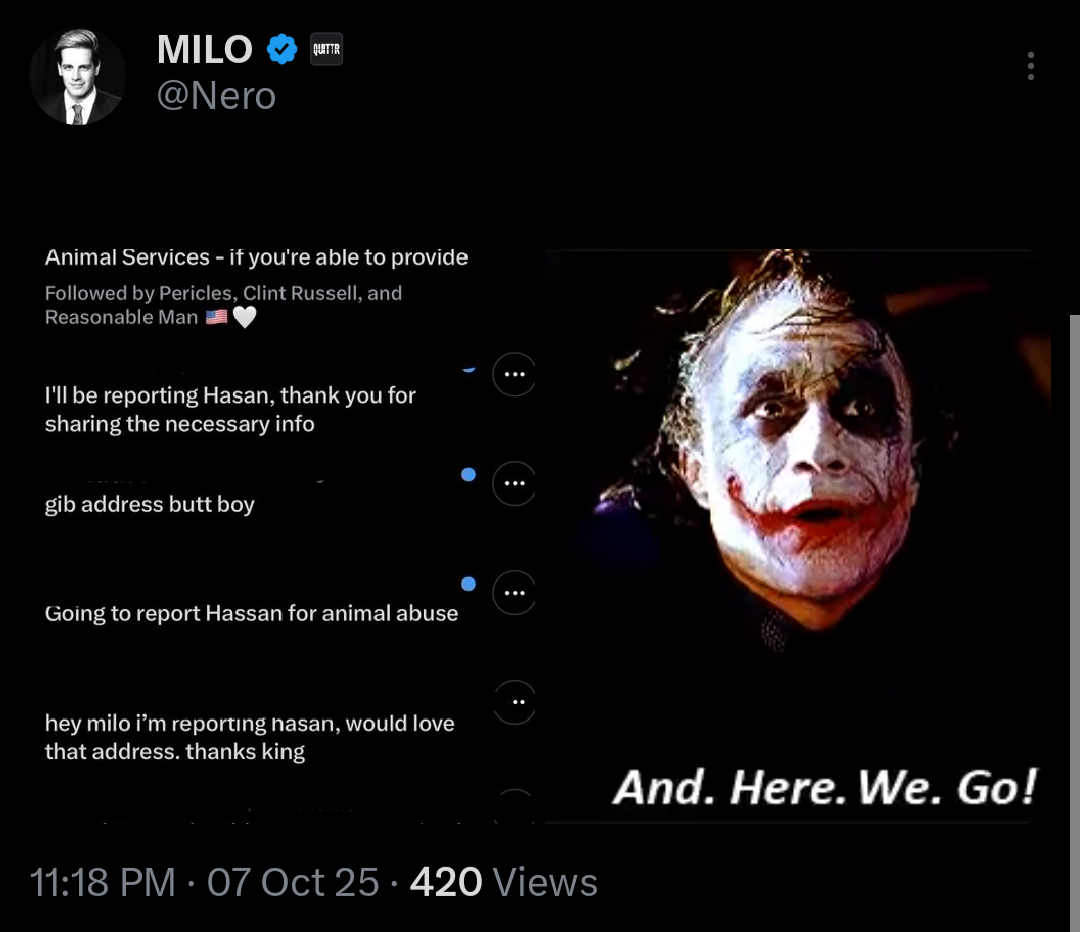
Task: Open the 'Animal Services' message text
Action: tap(256, 258)
